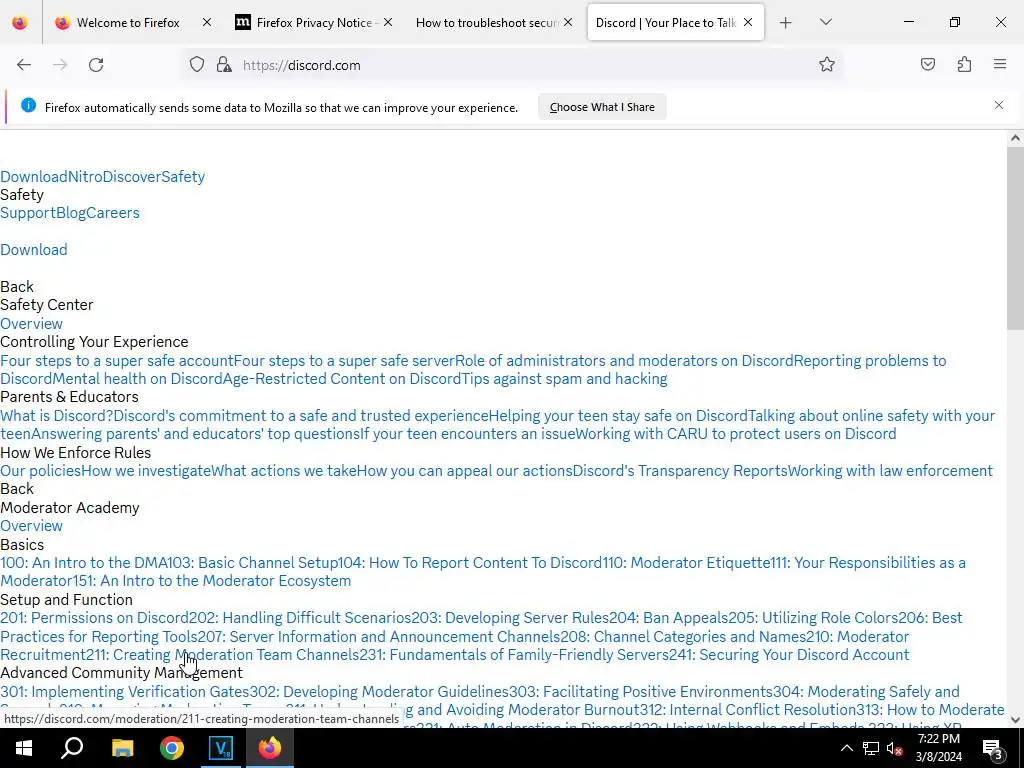The width and height of the screenshot is (1024, 768).
Task: Click the forward navigation arrow
Action: tap(60, 65)
